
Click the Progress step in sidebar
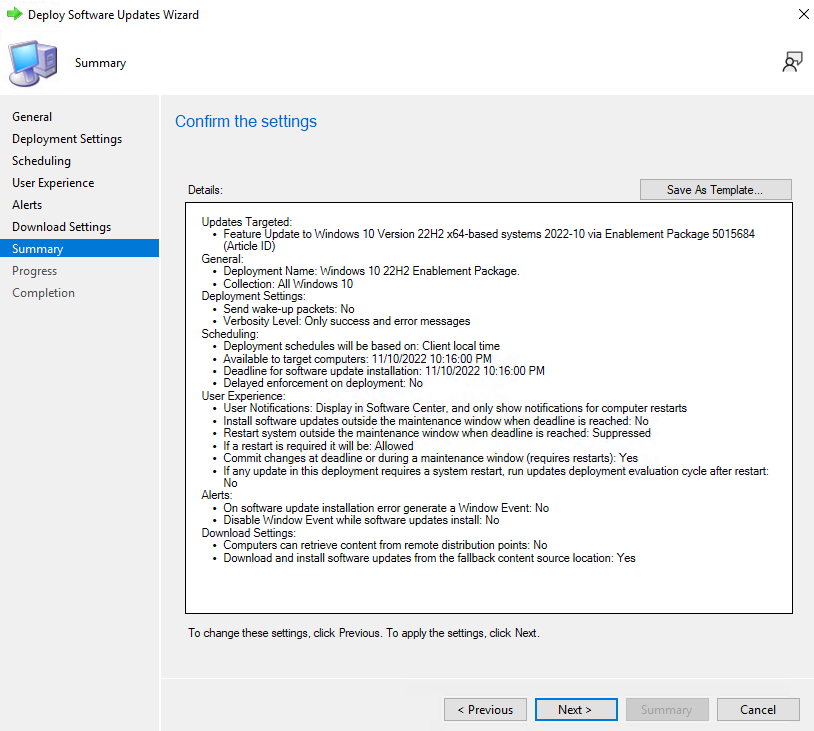(34, 271)
